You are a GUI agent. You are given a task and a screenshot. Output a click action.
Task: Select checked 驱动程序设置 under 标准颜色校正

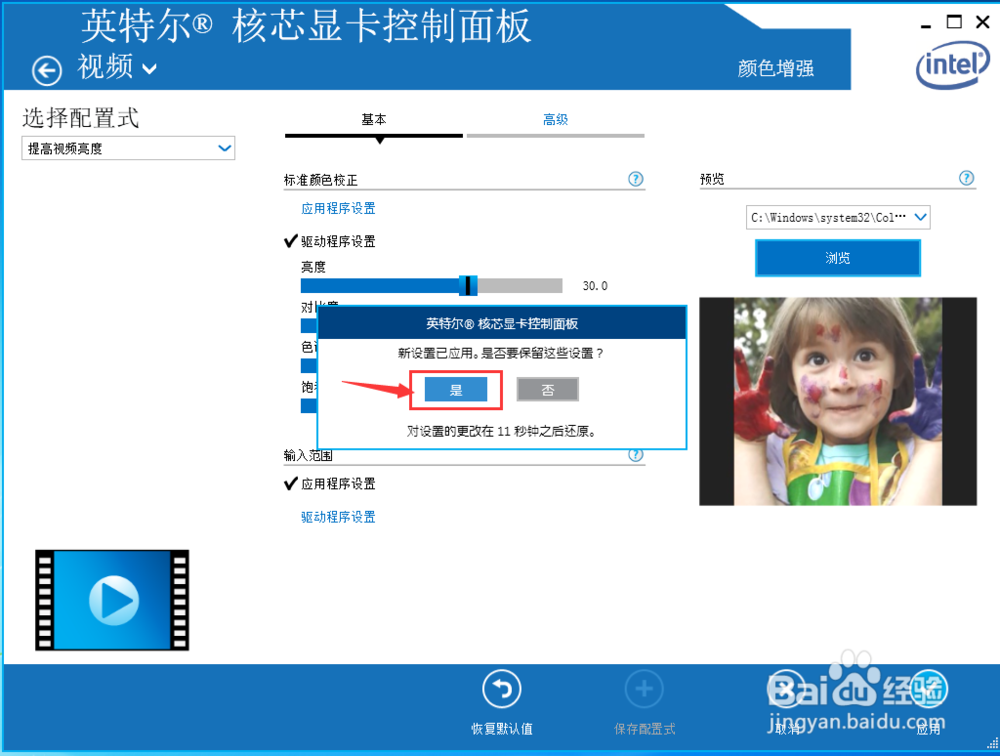pyautogui.click(x=330, y=241)
